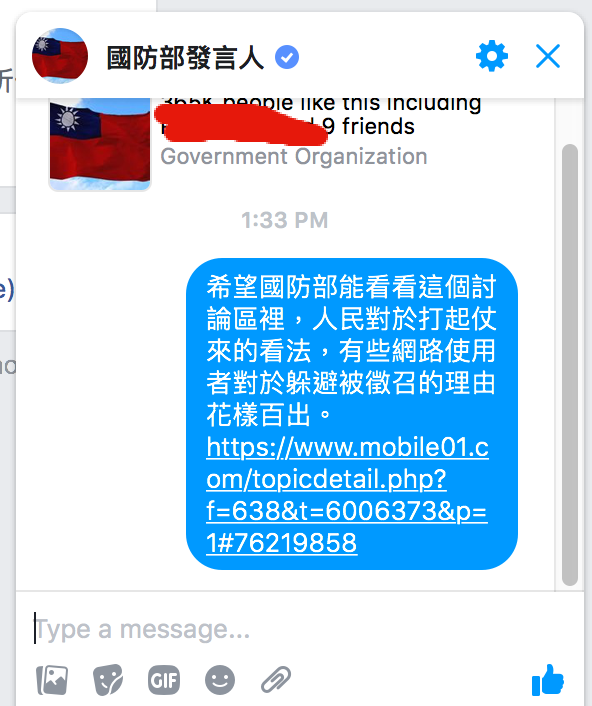The image size is (592, 706).
Task: Select the blue sent message bubble
Action: (352, 414)
